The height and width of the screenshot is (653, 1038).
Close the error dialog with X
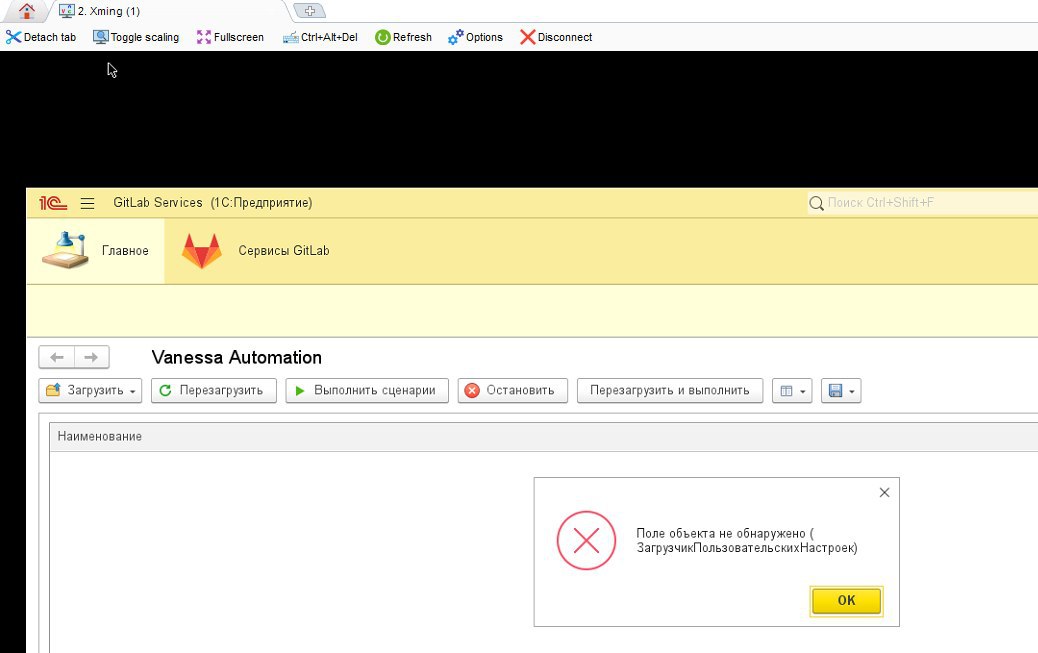tap(884, 493)
